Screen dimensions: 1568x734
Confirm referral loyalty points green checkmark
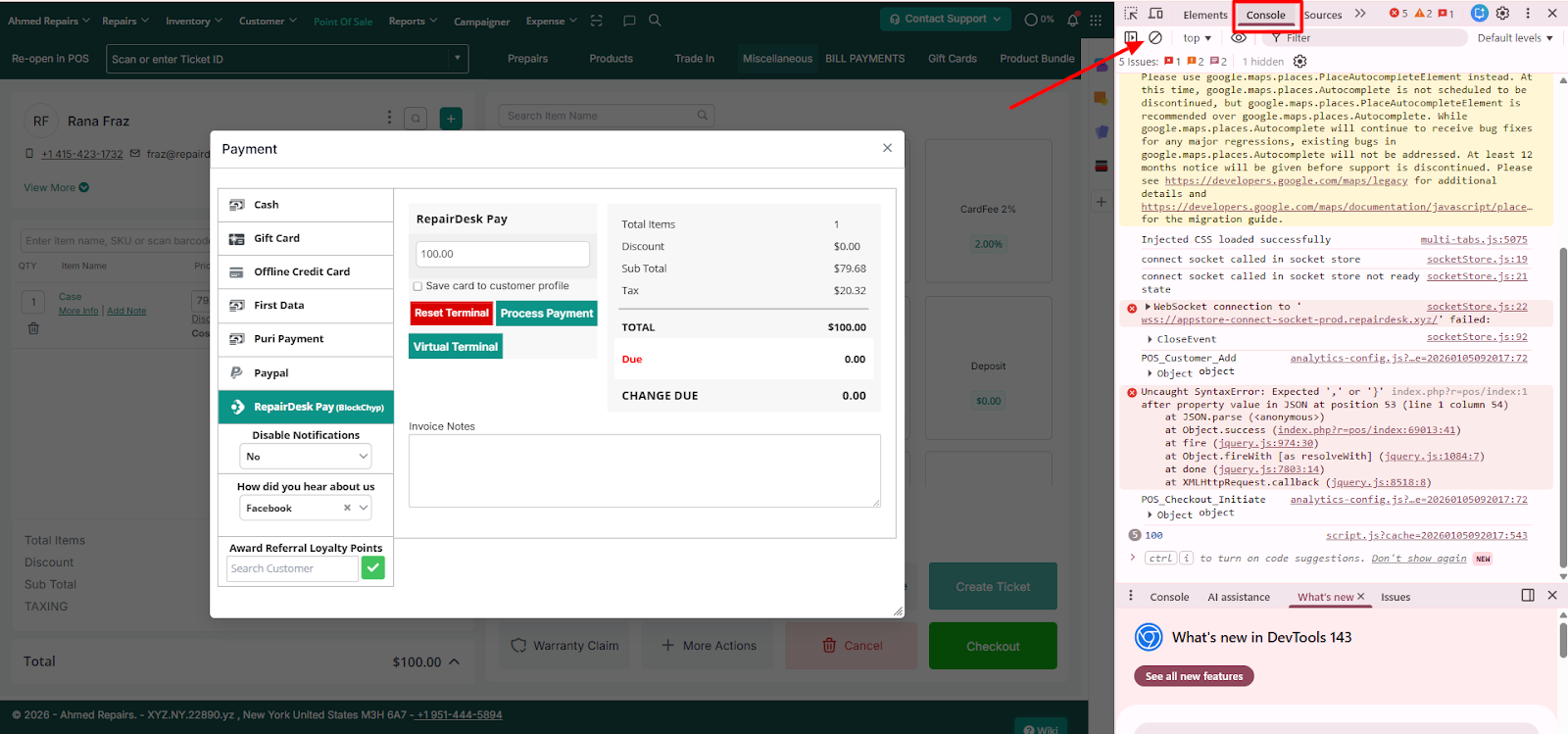(373, 567)
